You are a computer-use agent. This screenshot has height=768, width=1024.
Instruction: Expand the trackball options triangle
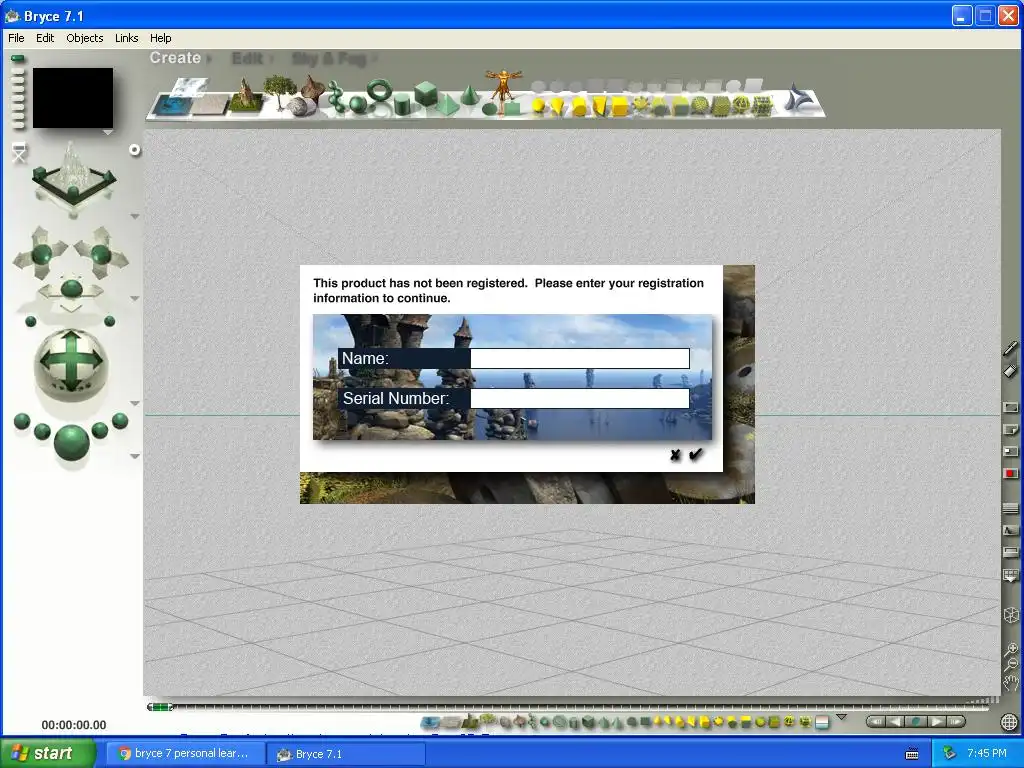point(135,403)
